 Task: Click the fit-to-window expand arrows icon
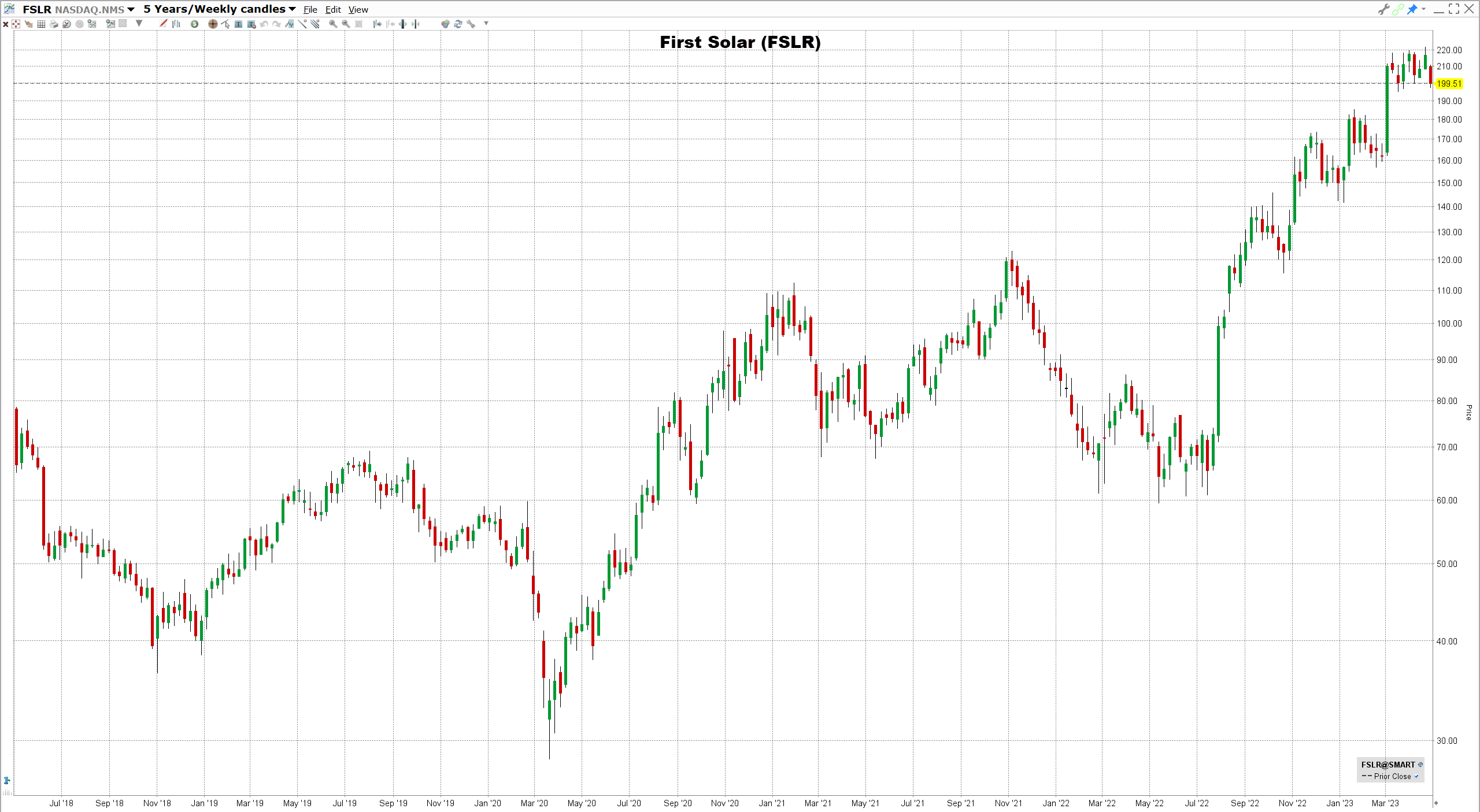pyautogui.click(x=16, y=24)
